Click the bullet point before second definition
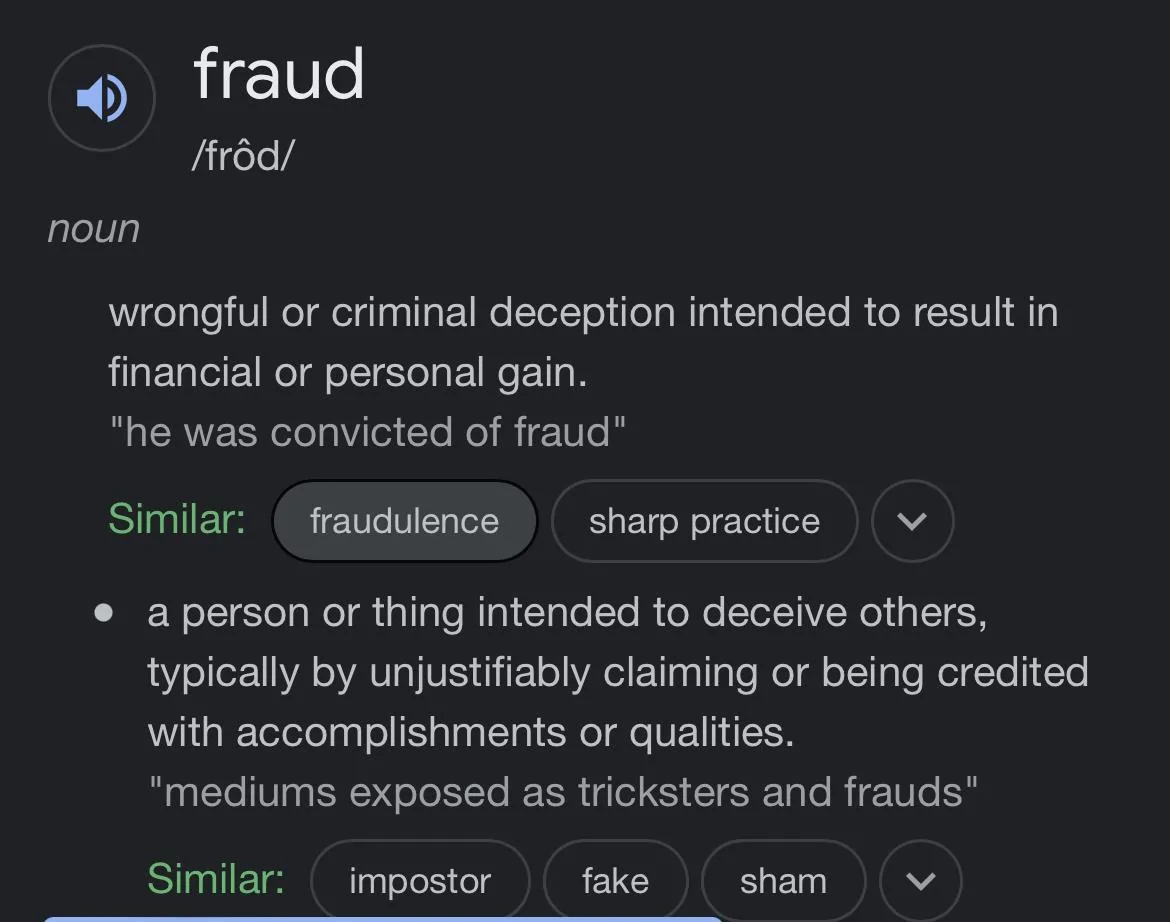This screenshot has width=1170, height=922. [104, 613]
